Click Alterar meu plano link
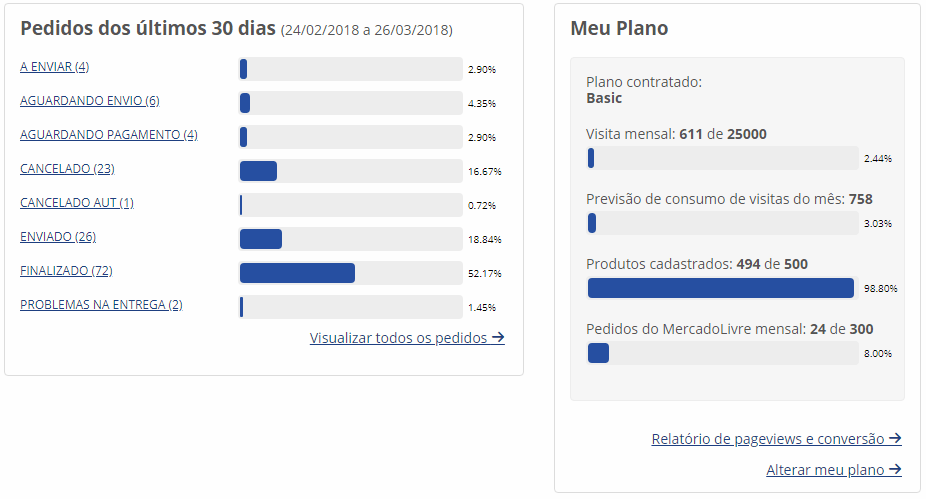 (833, 470)
